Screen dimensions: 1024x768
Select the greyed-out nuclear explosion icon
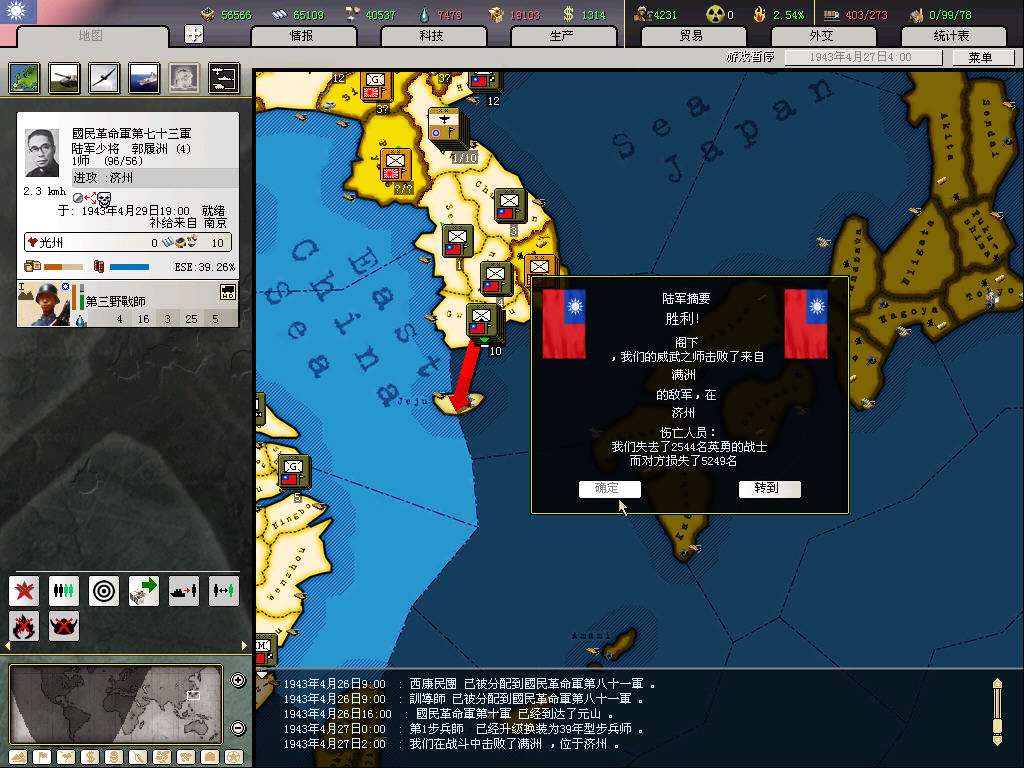click(x=184, y=78)
